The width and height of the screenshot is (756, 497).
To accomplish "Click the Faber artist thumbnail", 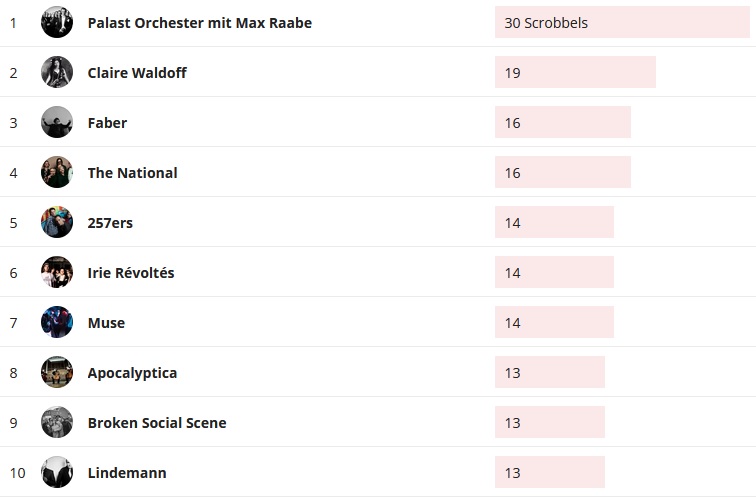I will pos(57,122).
